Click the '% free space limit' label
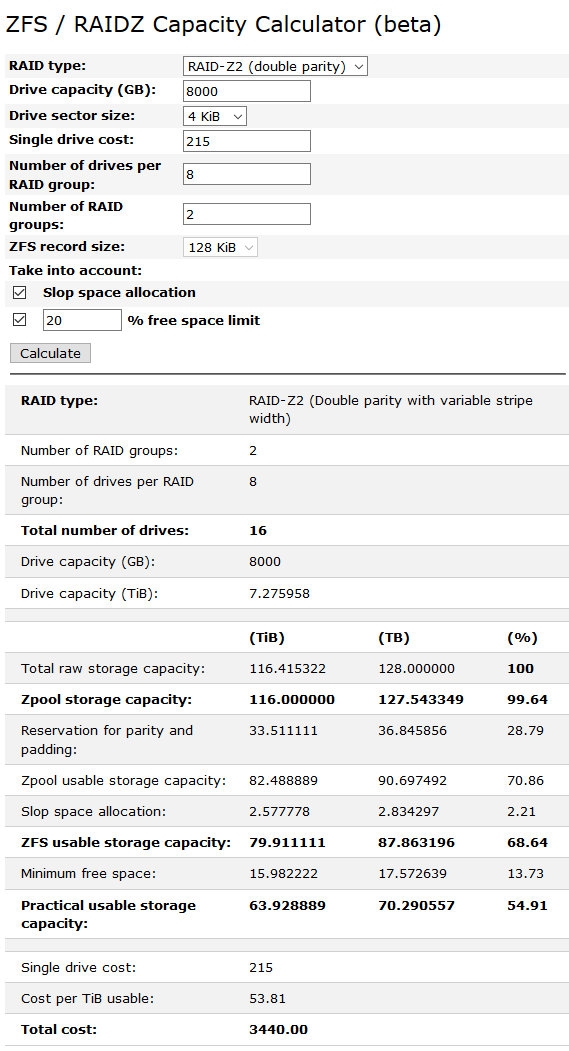The height and width of the screenshot is (1051, 569). tap(194, 320)
